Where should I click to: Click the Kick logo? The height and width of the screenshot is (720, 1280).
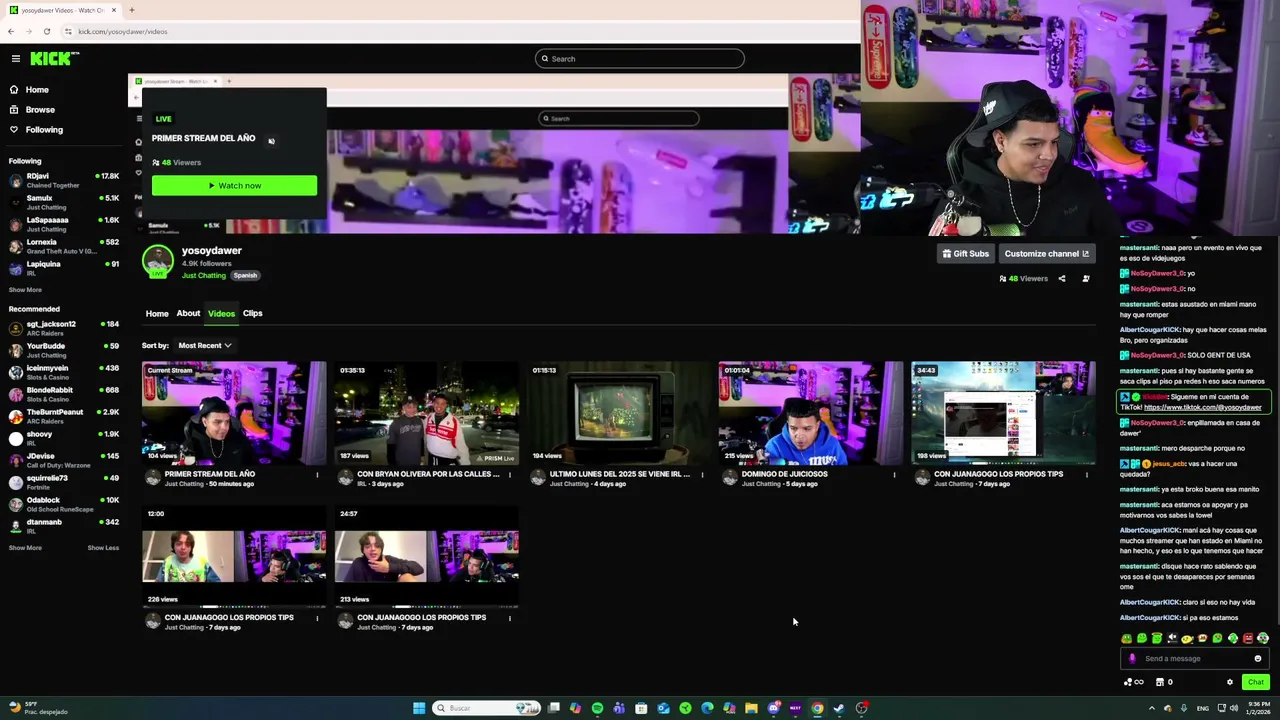point(54,59)
